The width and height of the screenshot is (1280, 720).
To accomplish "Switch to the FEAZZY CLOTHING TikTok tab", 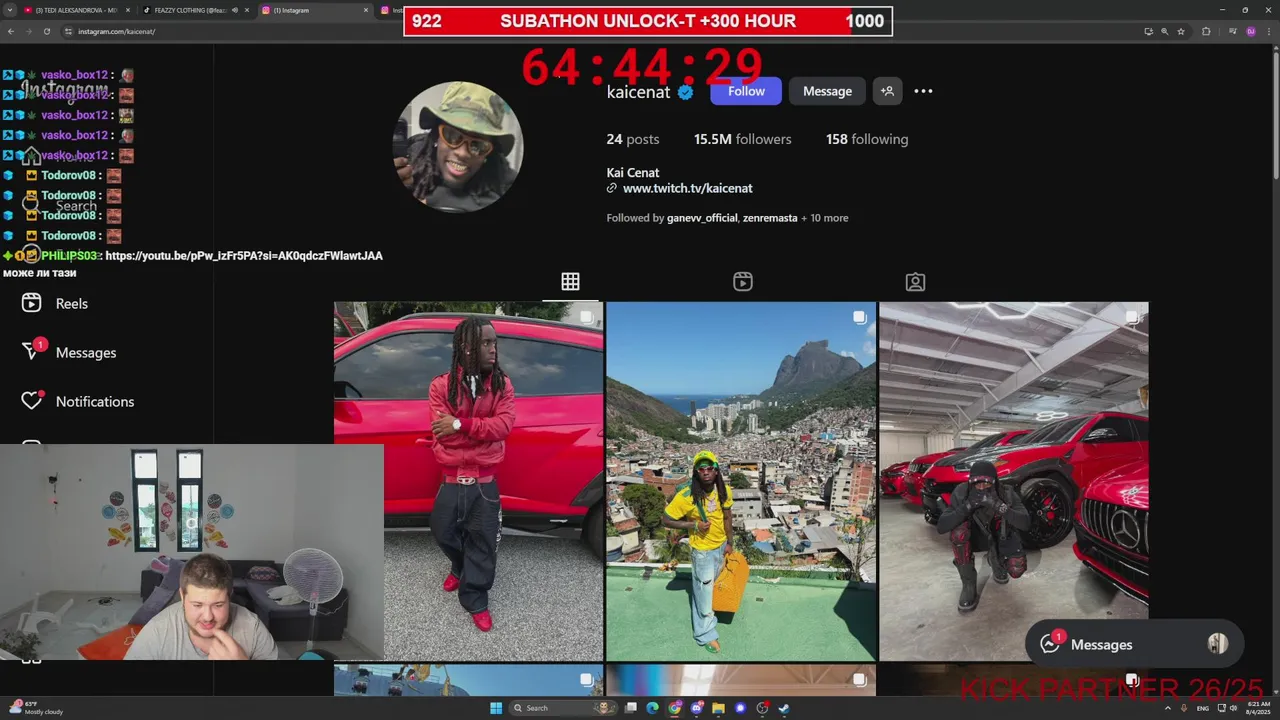I will pos(188,10).
